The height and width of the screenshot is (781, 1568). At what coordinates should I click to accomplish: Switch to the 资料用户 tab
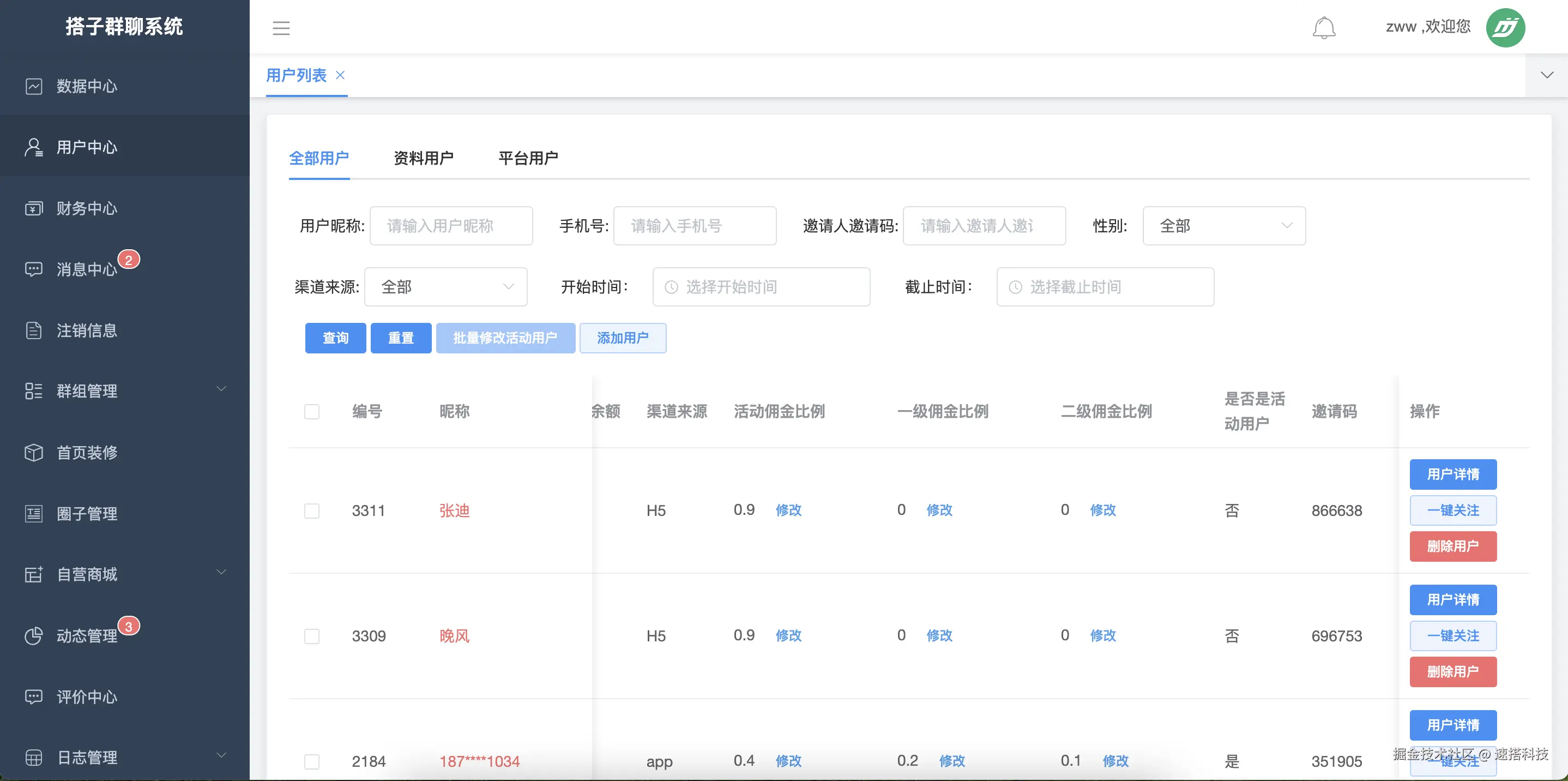point(424,158)
